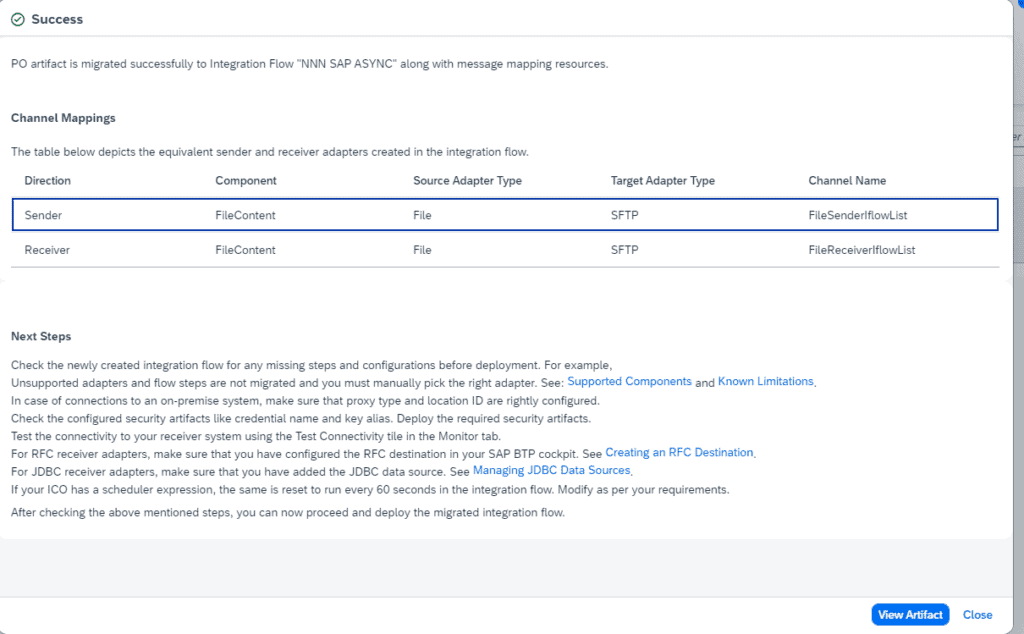Open Creating an RFC Destination link
The image size is (1024, 634).
(679, 452)
